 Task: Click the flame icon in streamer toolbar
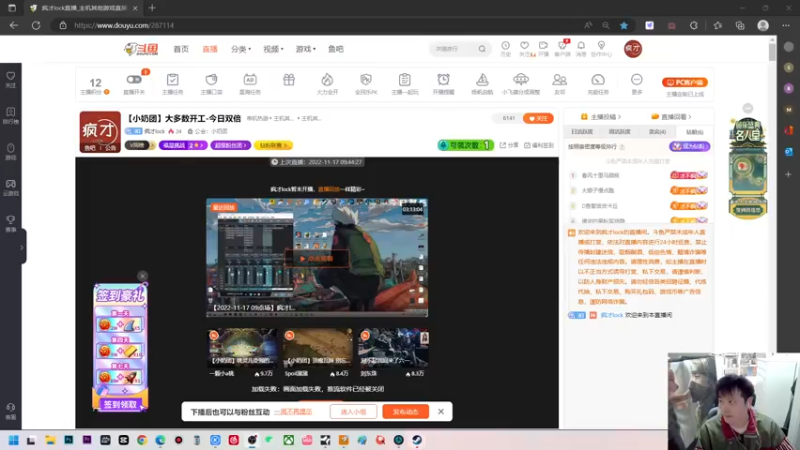(327, 80)
